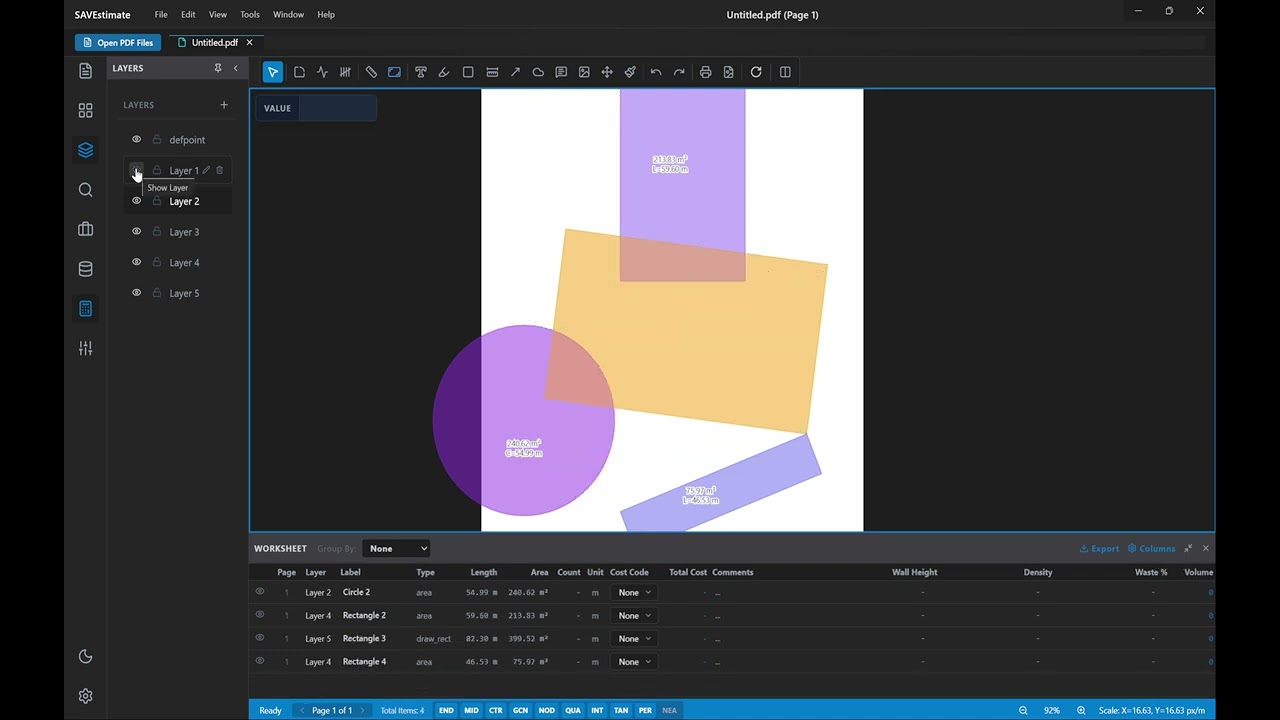Open the database sidebar icon

click(x=85, y=269)
